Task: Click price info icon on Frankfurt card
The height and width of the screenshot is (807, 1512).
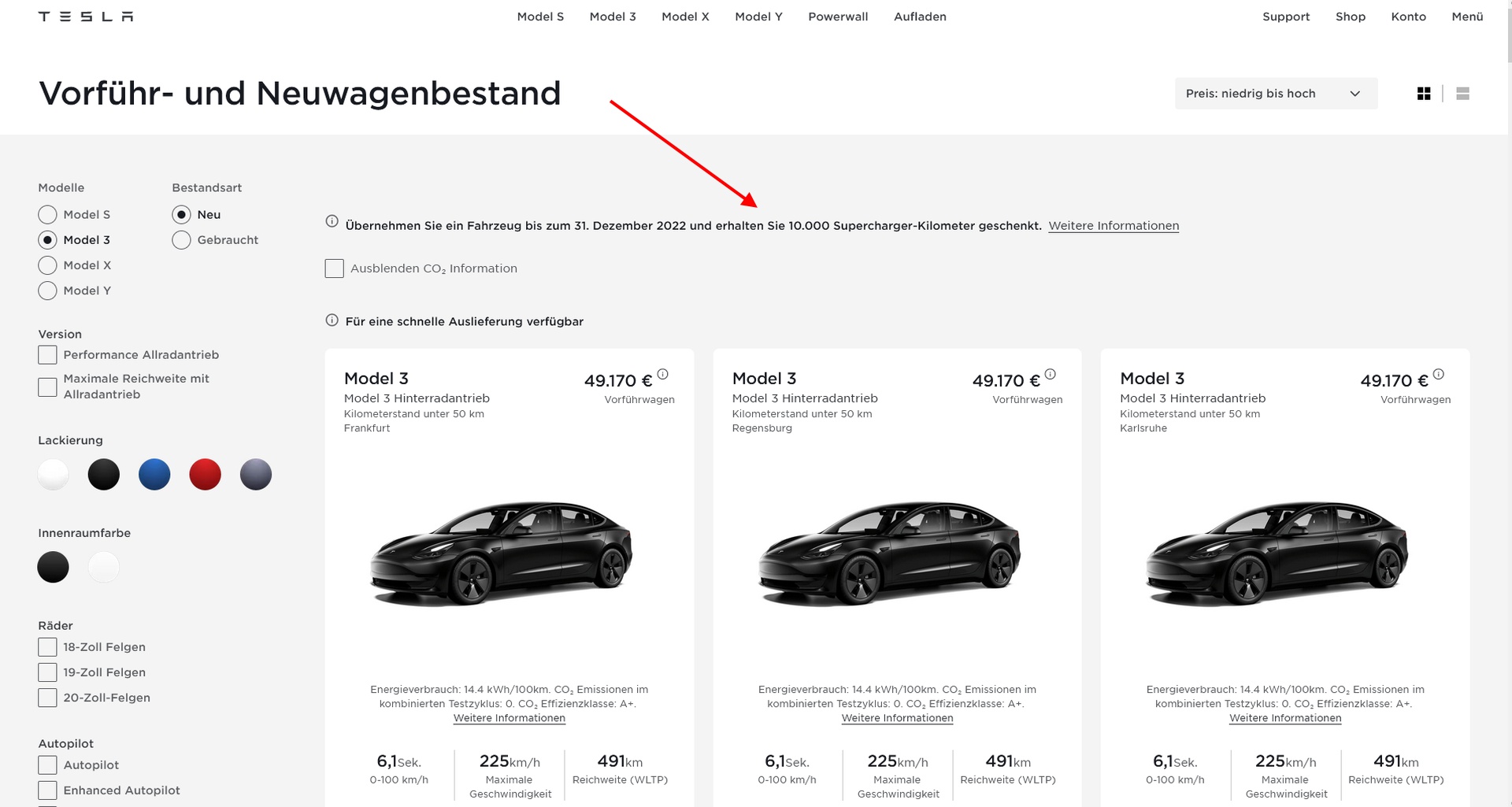Action: pyautogui.click(x=662, y=374)
